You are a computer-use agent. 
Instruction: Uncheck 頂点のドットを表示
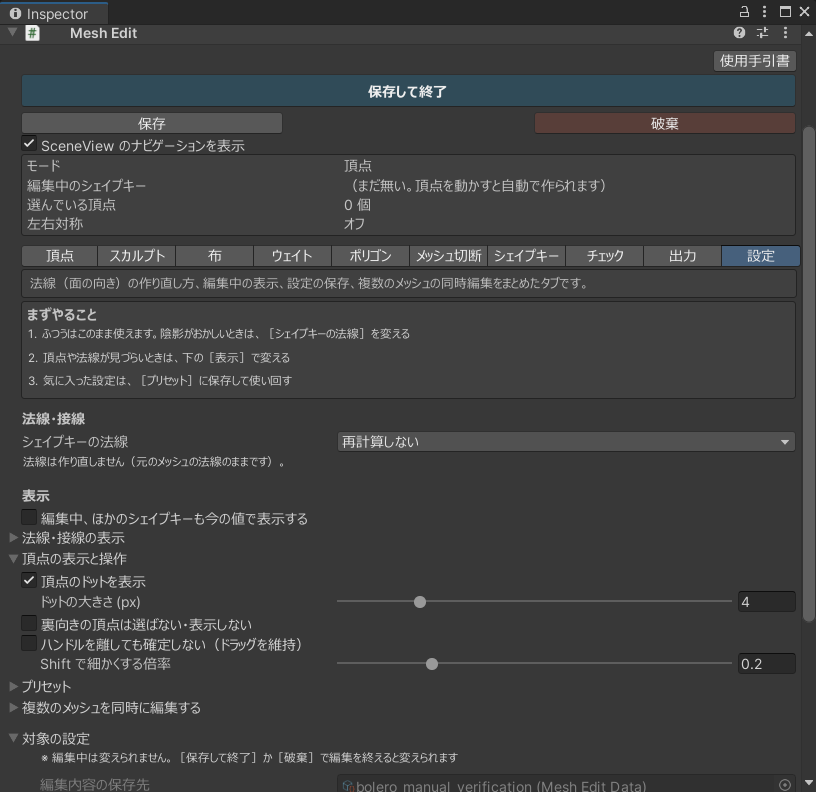[x=29, y=580]
